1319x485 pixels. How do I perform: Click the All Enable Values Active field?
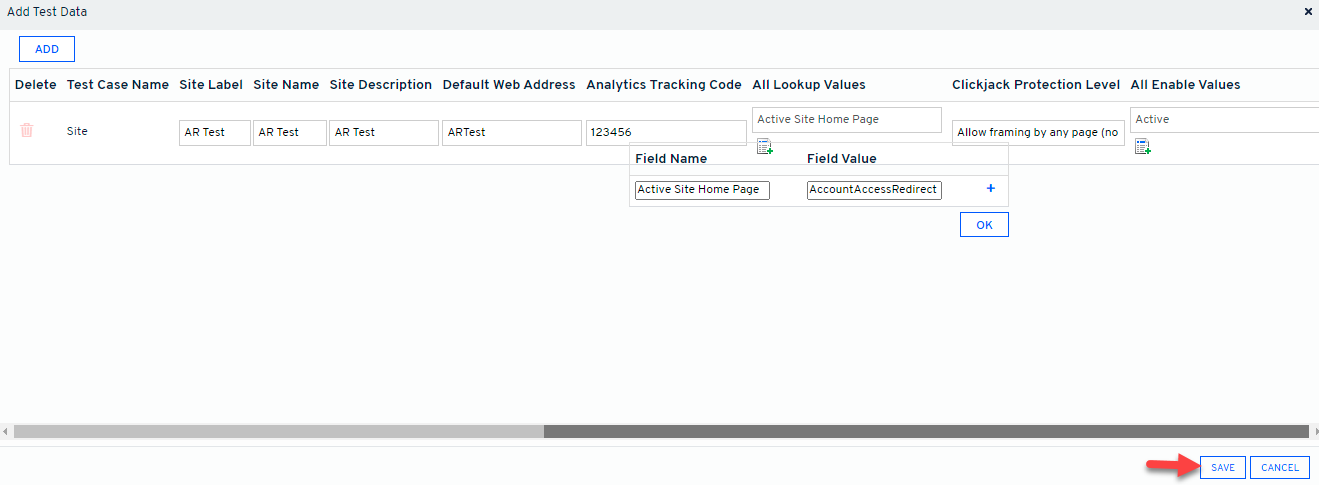tap(1223, 120)
